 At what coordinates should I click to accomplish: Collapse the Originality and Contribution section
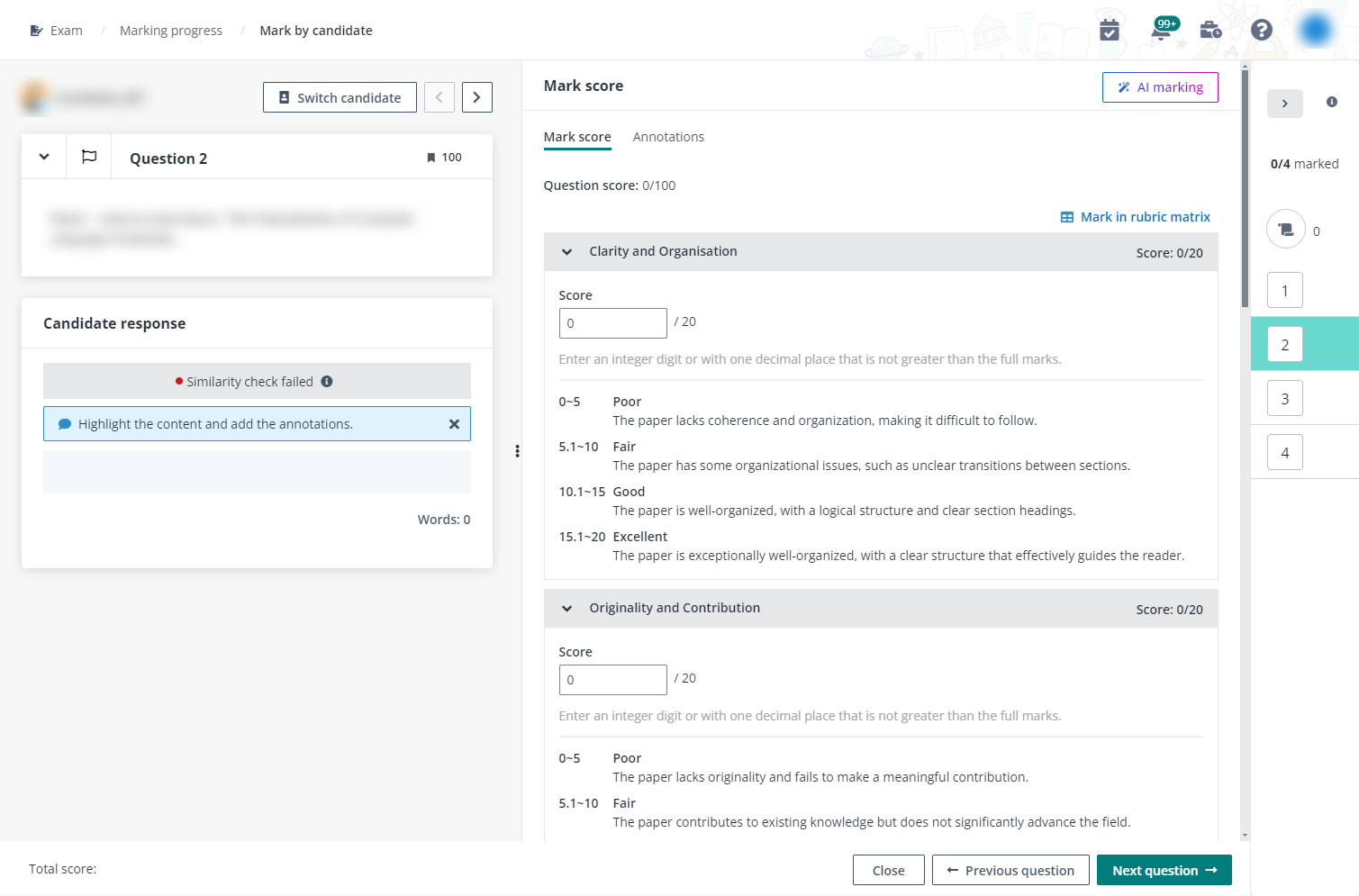coord(567,609)
